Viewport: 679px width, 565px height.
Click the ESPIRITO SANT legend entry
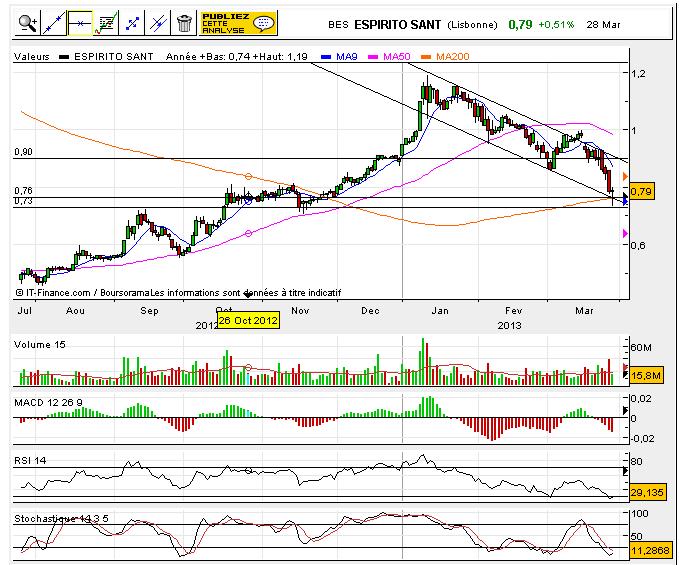point(113,56)
